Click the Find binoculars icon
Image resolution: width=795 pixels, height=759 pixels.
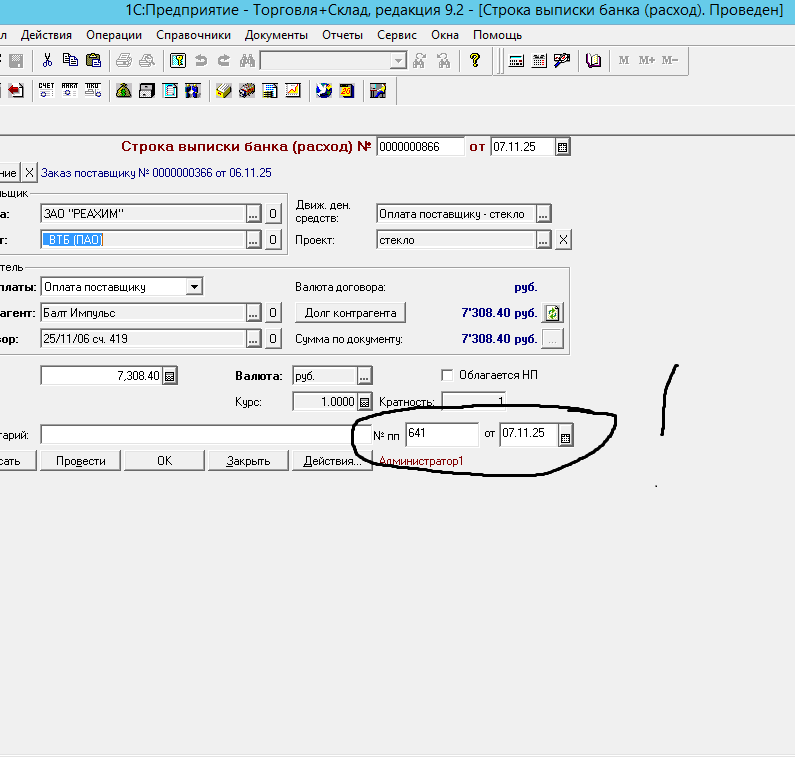(x=247, y=61)
